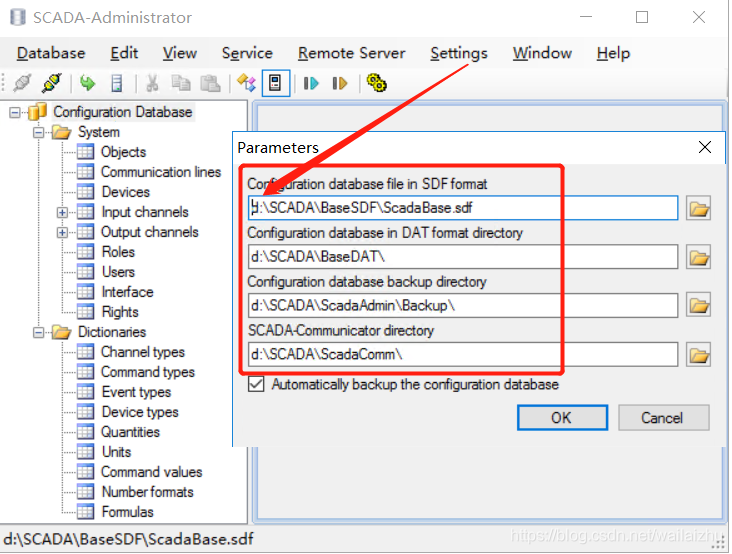Open the Database menu
The image size is (732, 554).
click(51, 53)
